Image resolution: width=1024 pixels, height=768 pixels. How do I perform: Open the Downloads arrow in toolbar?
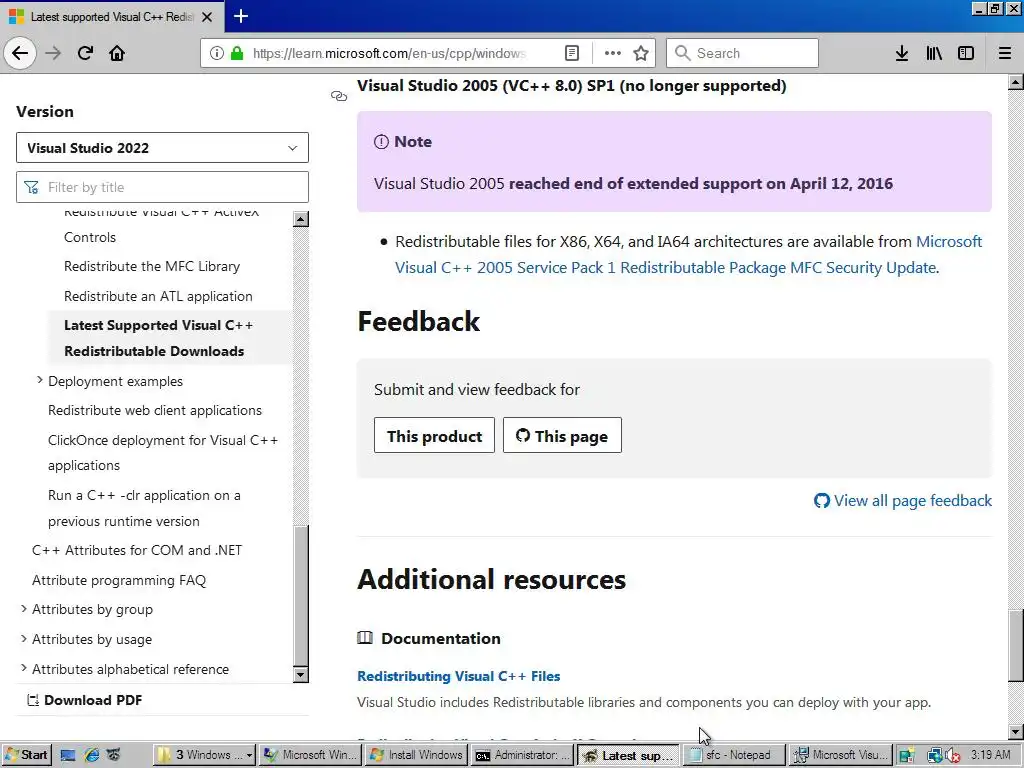coord(902,53)
